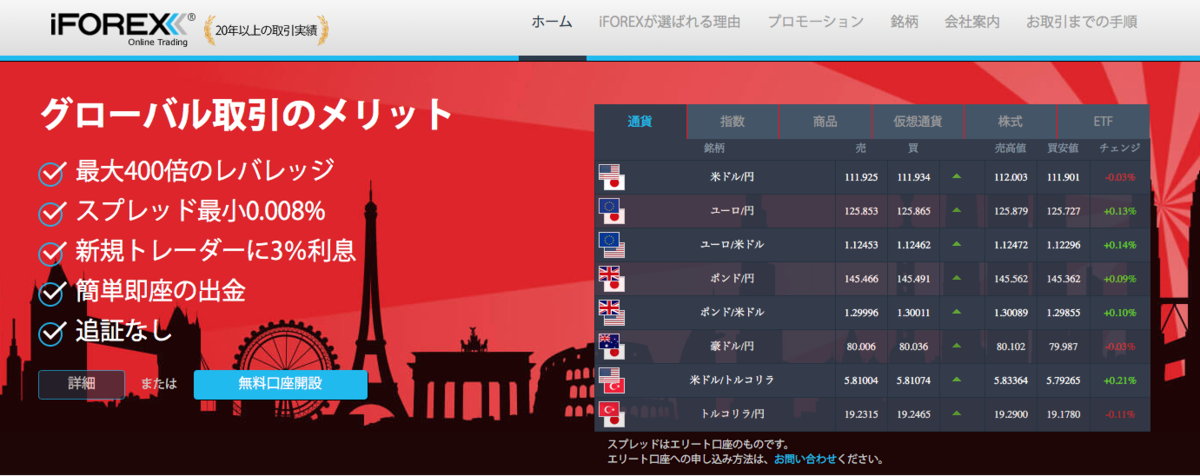The image size is (1200, 476).
Task: Open iFOREXが選ばれる理由 in the navigation
Action: point(669,22)
